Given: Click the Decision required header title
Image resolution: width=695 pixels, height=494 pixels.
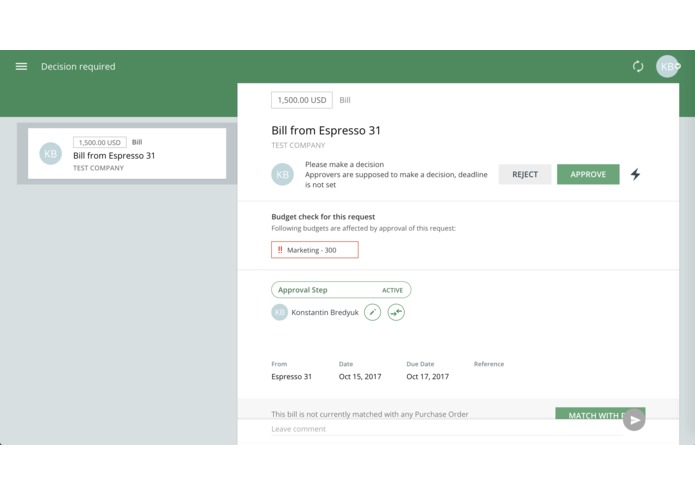Looking at the screenshot, I should (78, 66).
